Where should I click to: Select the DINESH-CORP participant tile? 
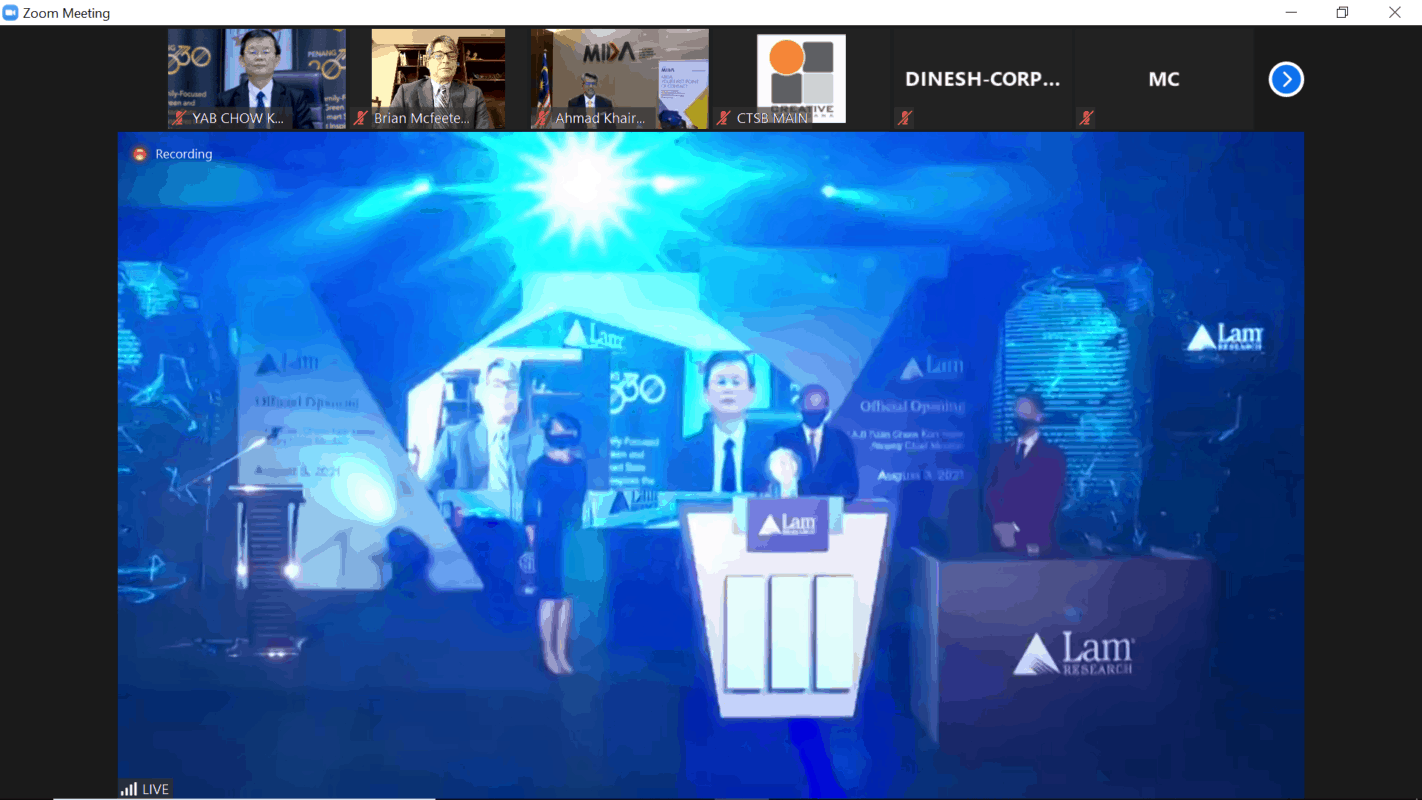coord(981,79)
